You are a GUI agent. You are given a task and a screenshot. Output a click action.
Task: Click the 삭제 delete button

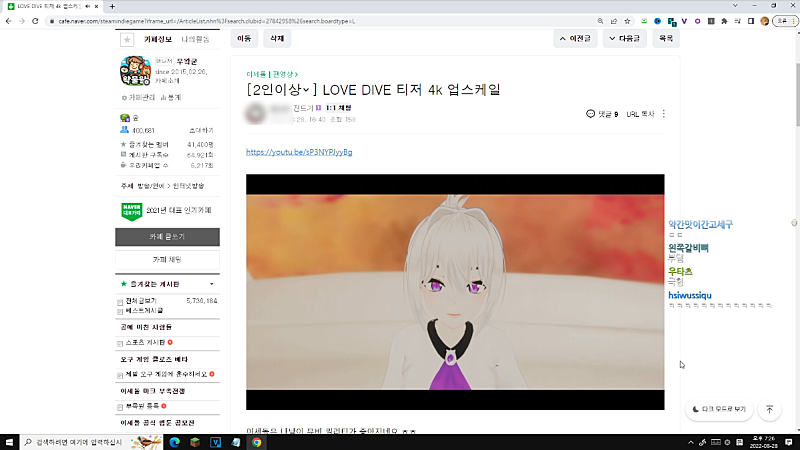pos(277,39)
